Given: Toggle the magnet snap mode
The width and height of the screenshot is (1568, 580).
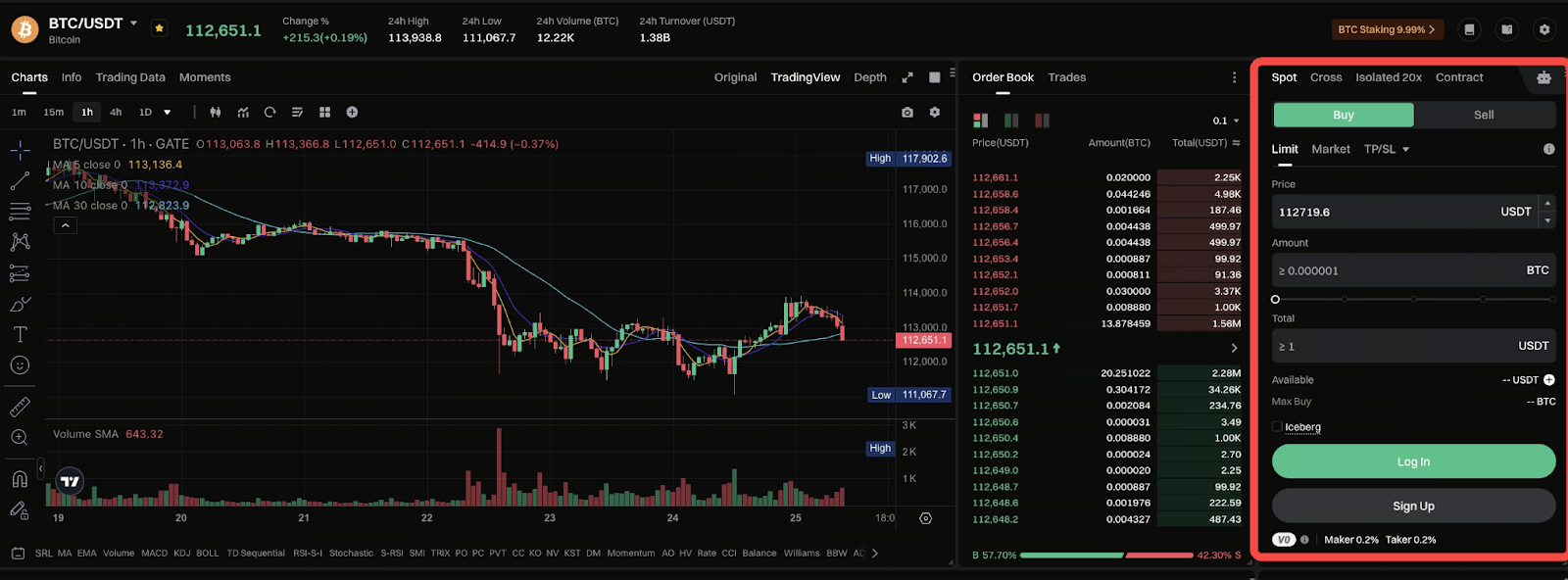Looking at the screenshot, I should pyautogui.click(x=20, y=479).
